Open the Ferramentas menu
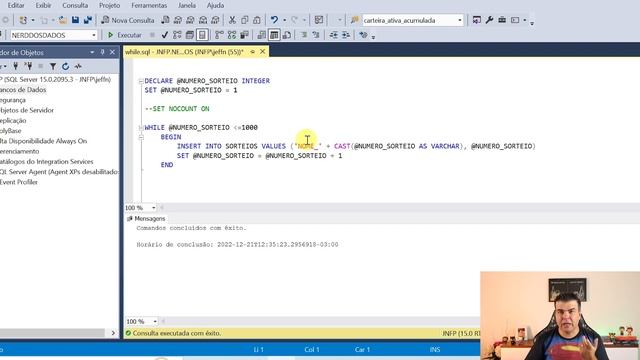Image resolution: width=640 pixels, height=360 pixels. point(149,5)
